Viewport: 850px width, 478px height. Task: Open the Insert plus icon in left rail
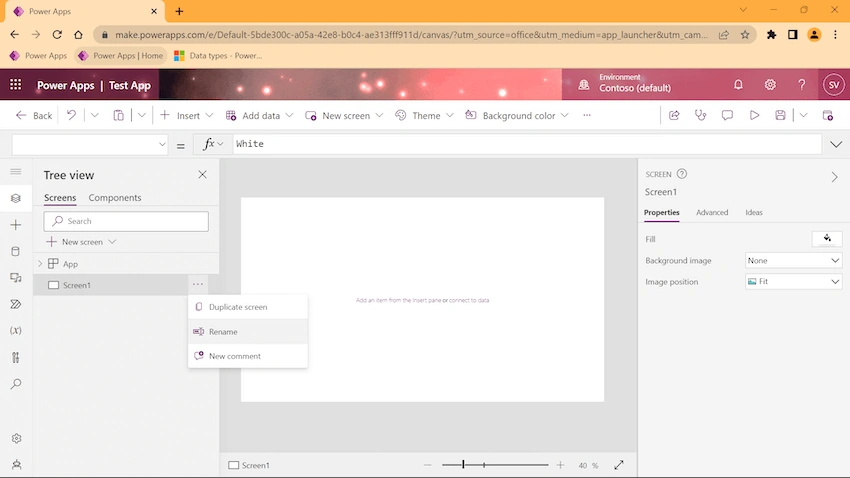(x=16, y=225)
